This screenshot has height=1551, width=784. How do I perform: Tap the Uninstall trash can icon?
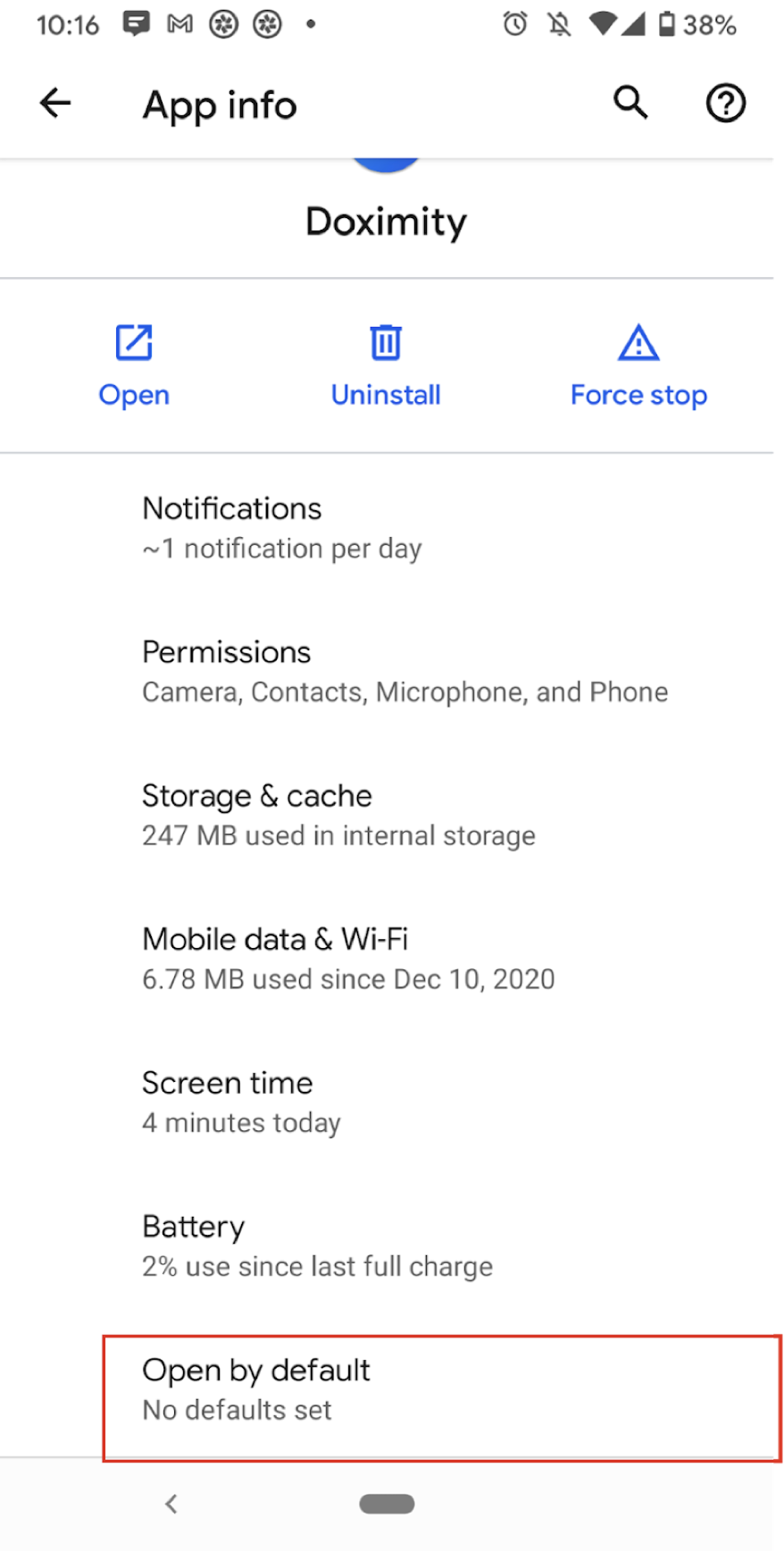tap(386, 342)
